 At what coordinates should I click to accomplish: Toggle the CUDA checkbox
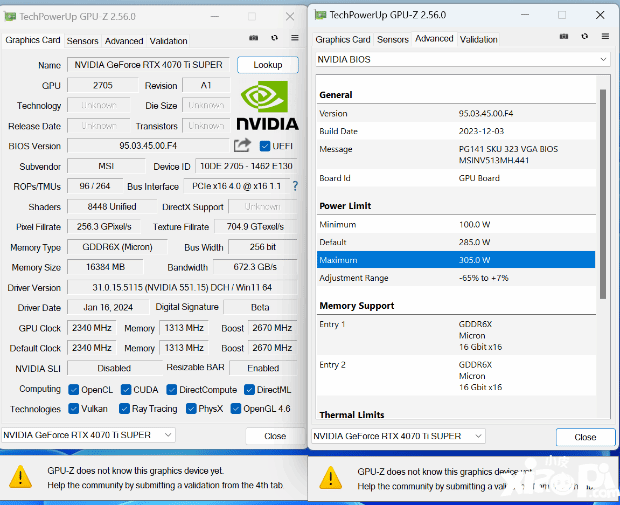[126, 390]
